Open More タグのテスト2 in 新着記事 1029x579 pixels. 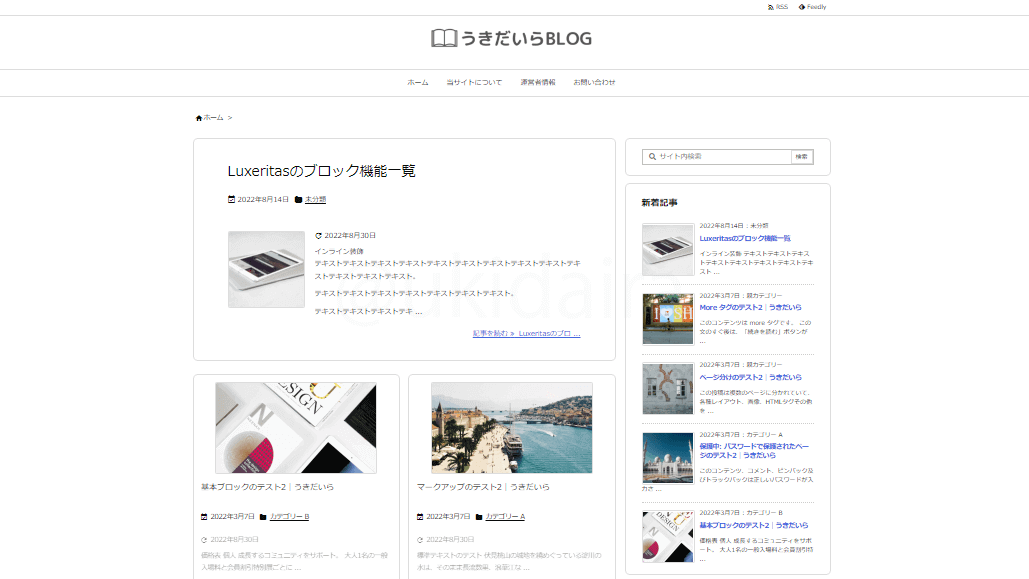click(750, 308)
